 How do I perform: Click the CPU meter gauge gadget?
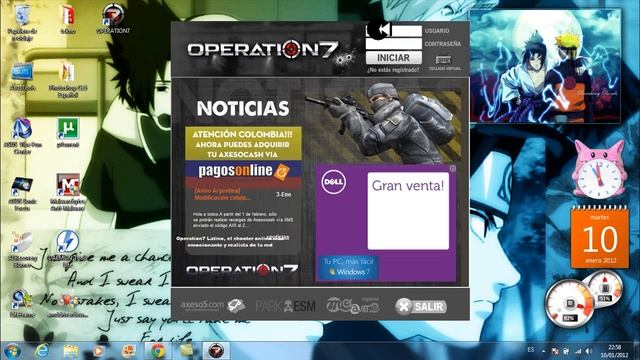point(570,303)
